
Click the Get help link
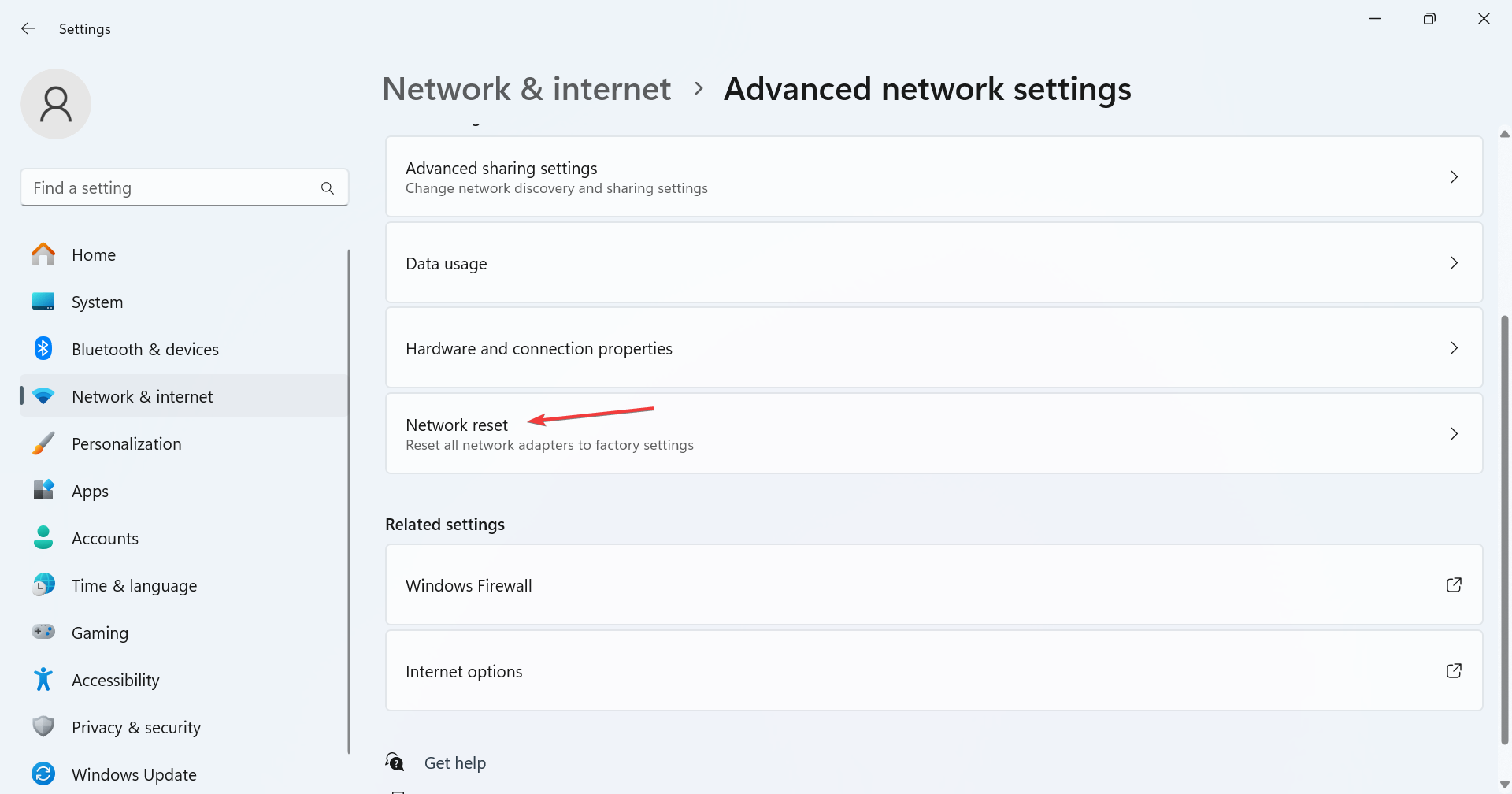point(455,762)
